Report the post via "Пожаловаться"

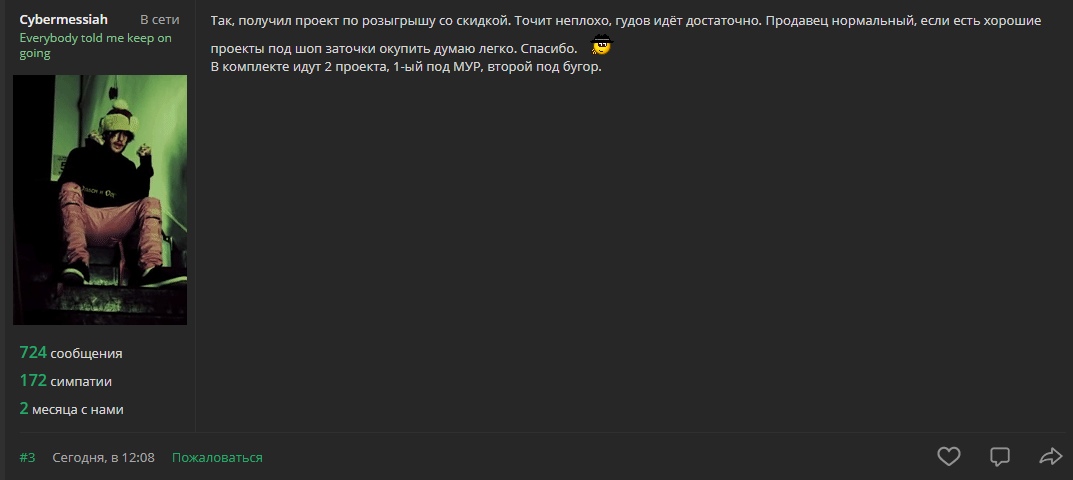pos(217,457)
